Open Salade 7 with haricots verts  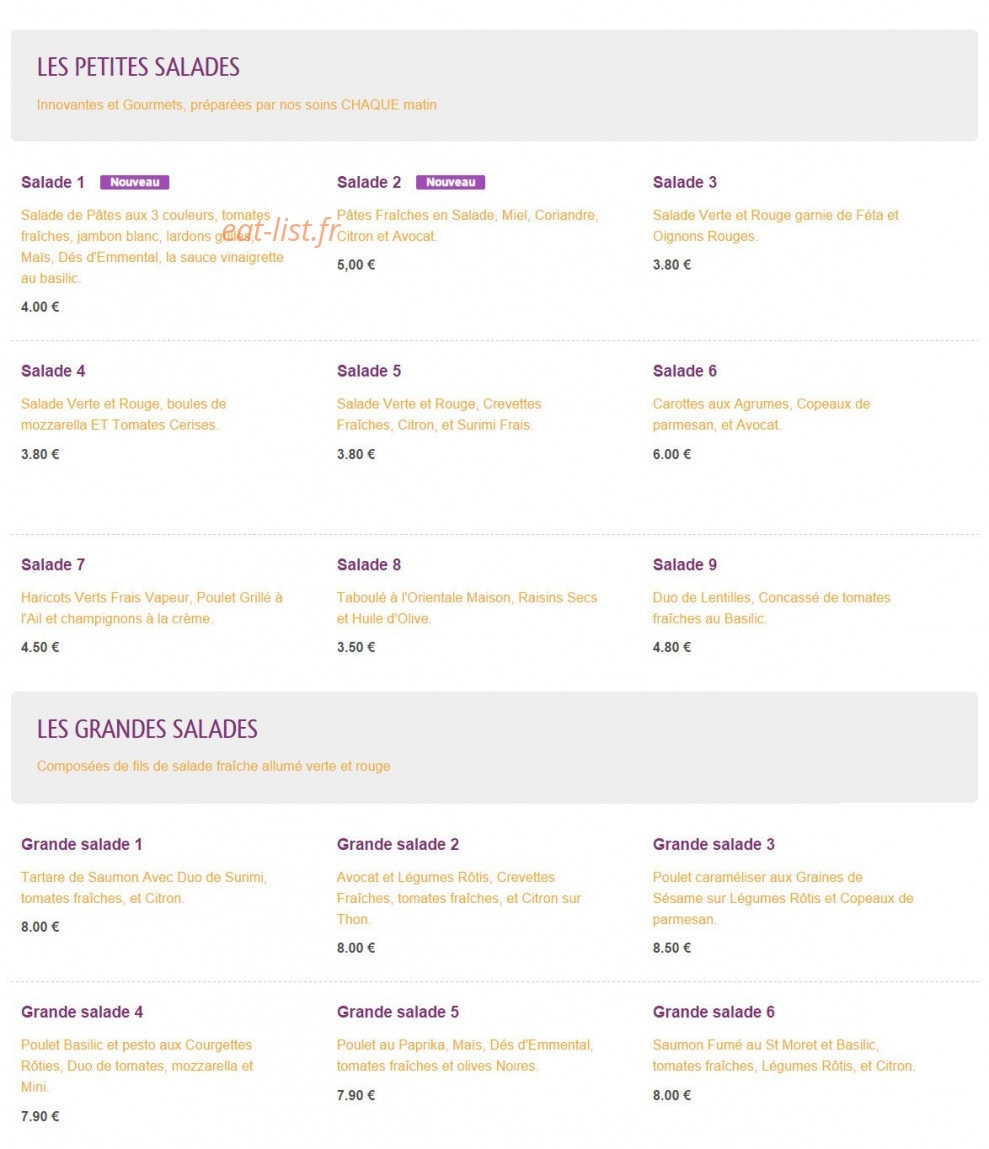[x=53, y=565]
